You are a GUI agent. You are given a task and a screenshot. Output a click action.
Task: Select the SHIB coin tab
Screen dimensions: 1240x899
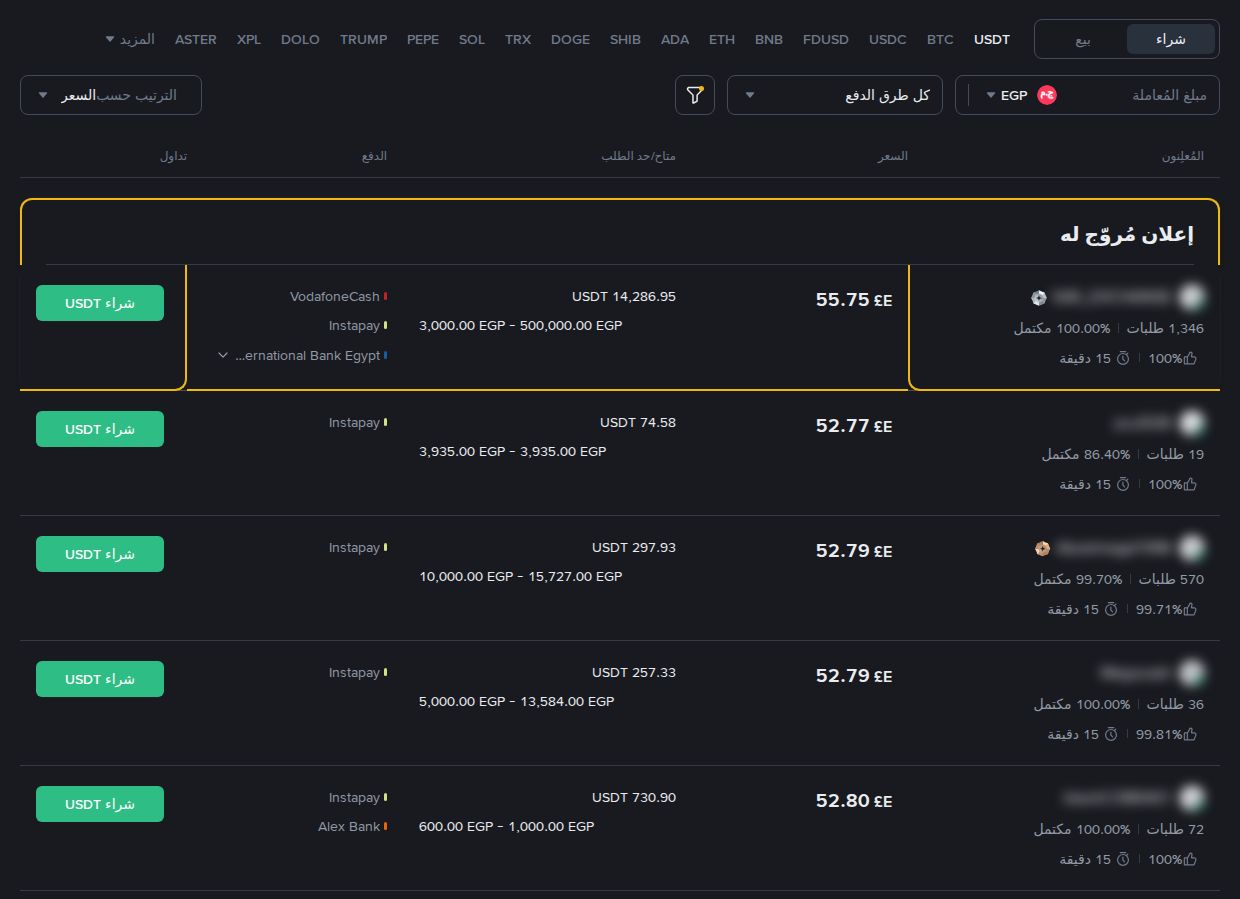click(625, 40)
